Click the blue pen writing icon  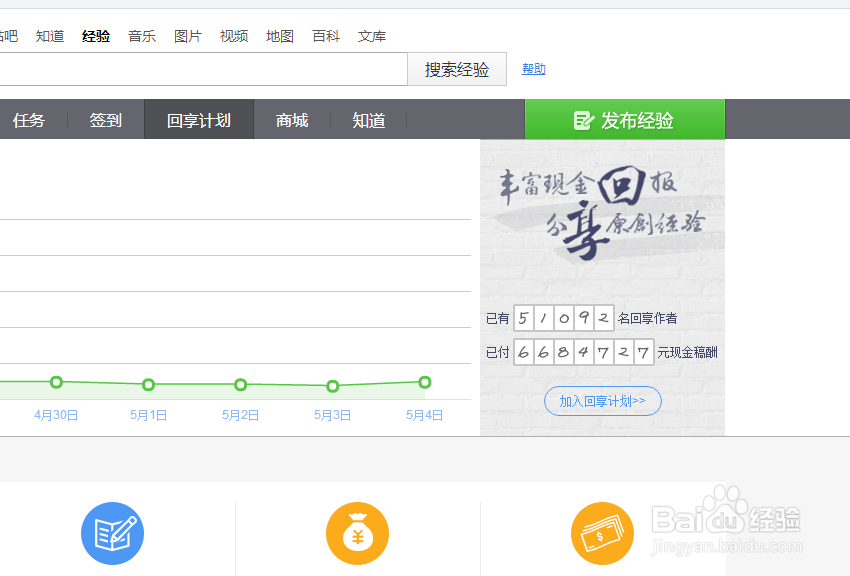click(x=112, y=533)
